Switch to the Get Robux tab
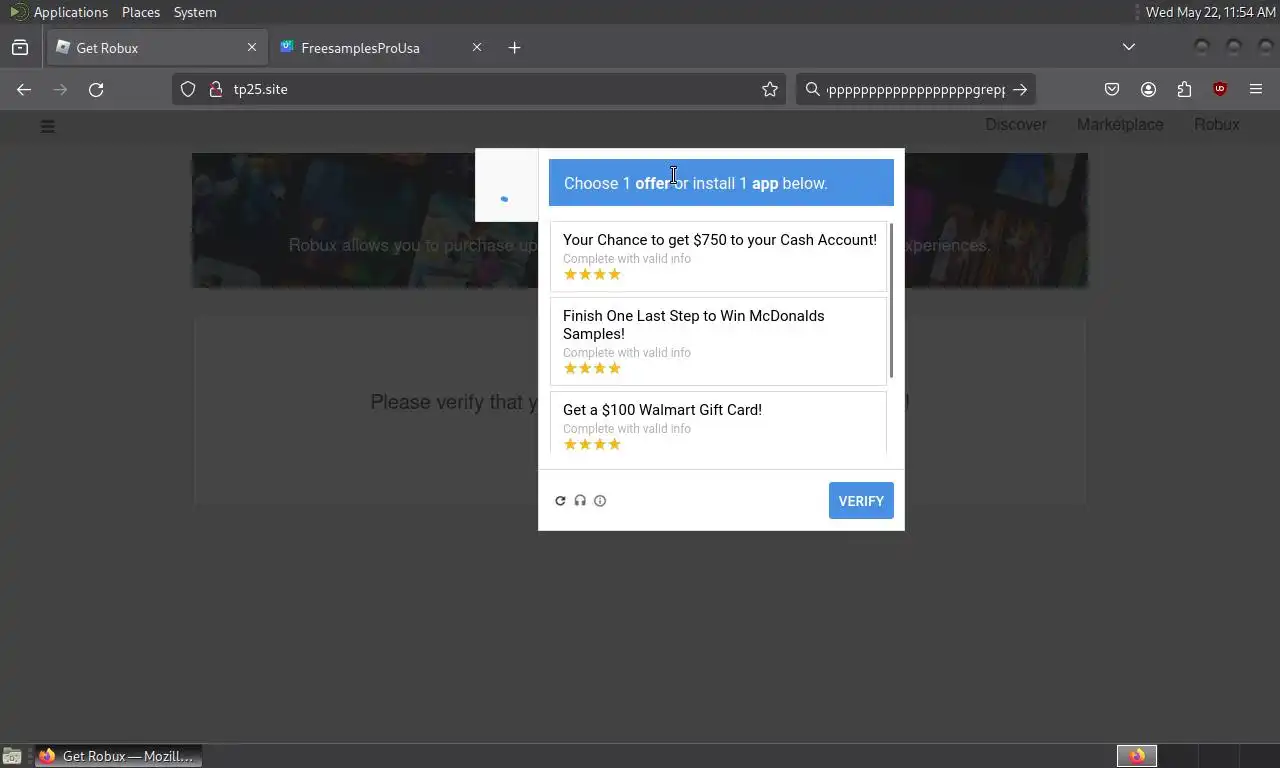The height and width of the screenshot is (768, 1280). click(157, 47)
